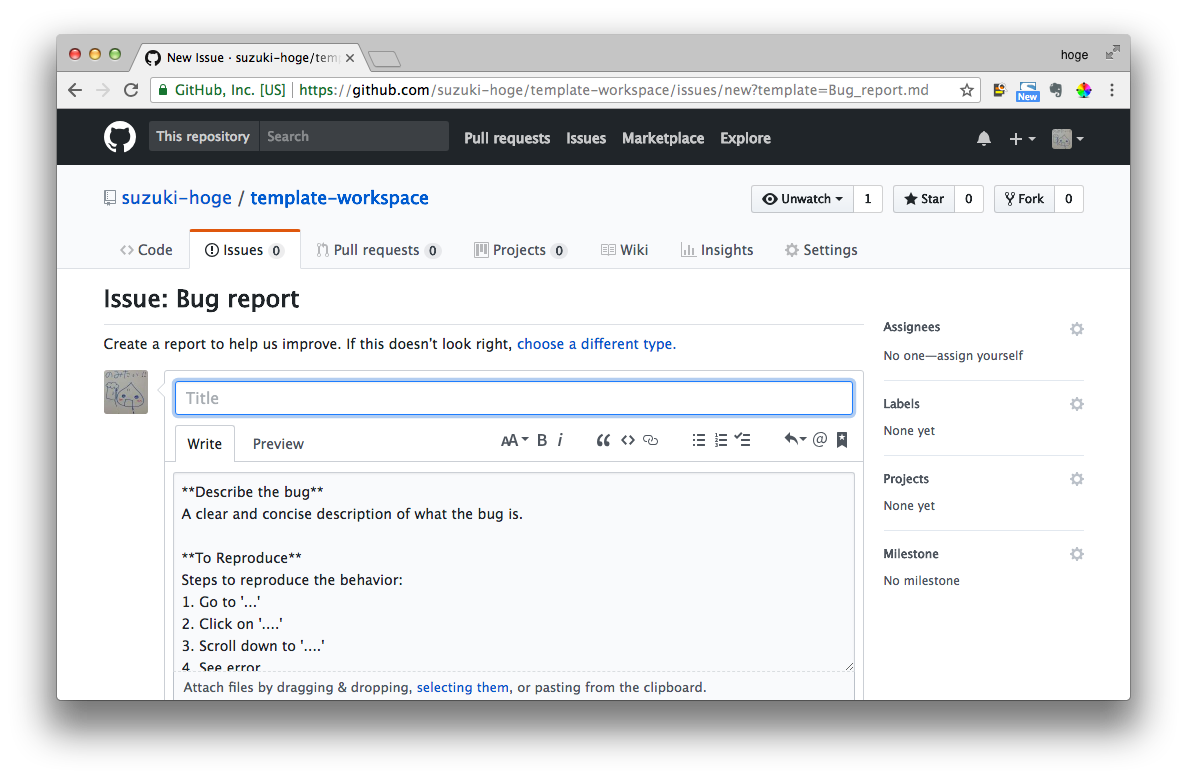Follow the choose a different type link
Image resolution: width=1187 pixels, height=779 pixels.
[596, 343]
